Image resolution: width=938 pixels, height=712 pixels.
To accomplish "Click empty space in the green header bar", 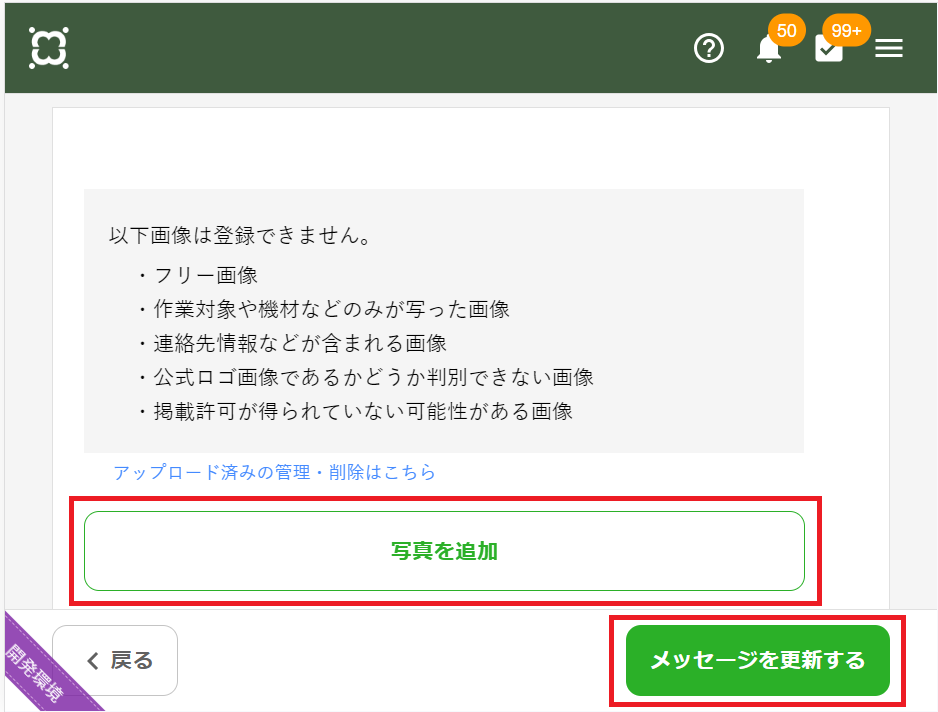I will pyautogui.click(x=380, y=48).
